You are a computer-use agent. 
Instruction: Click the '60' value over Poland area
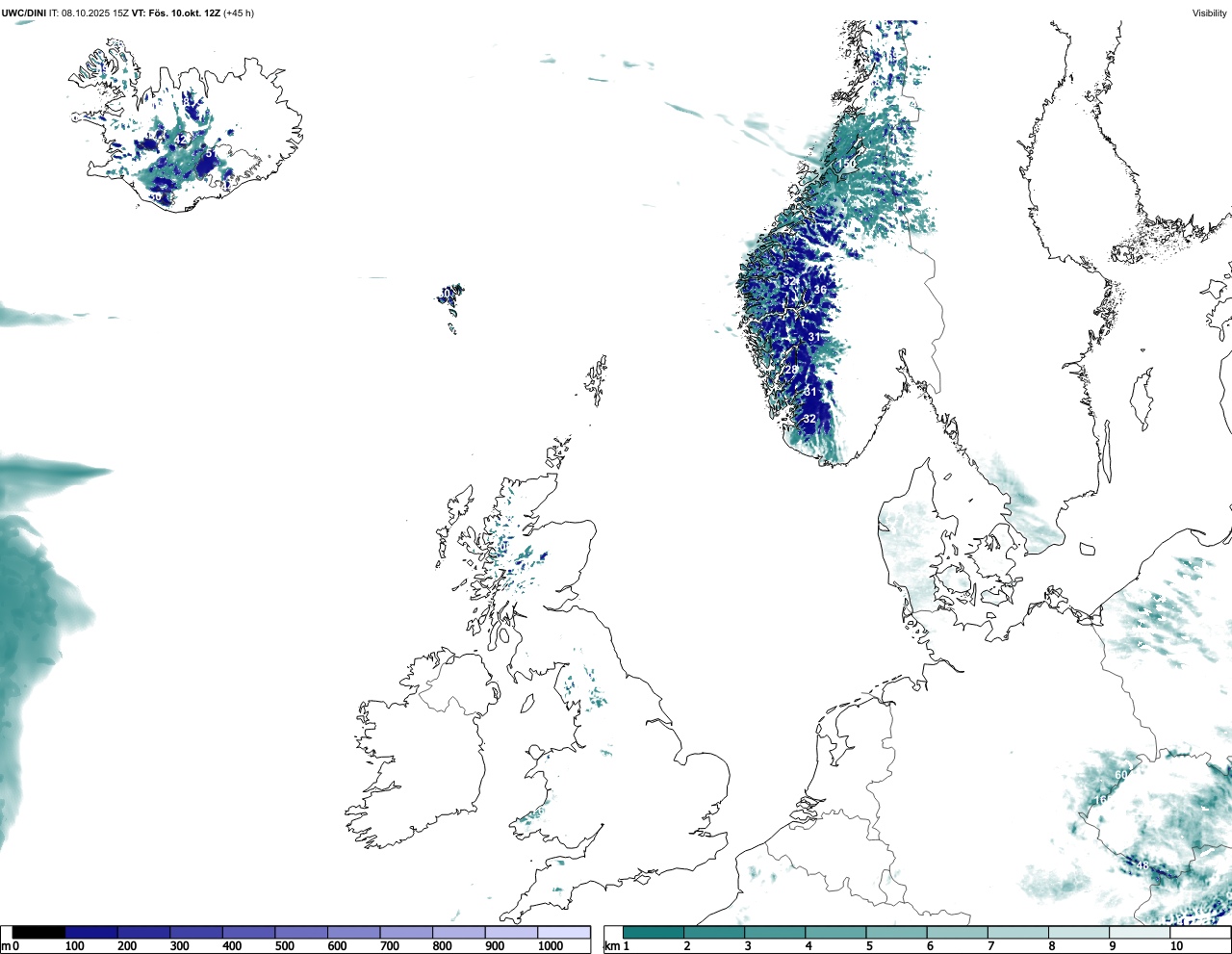pos(1120,775)
